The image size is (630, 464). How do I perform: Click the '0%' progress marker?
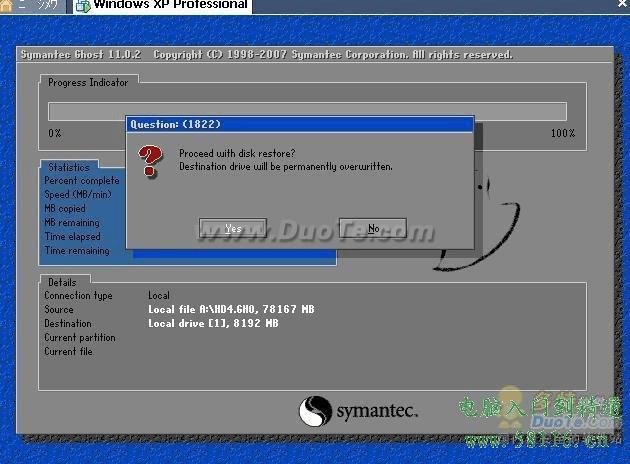55,133
